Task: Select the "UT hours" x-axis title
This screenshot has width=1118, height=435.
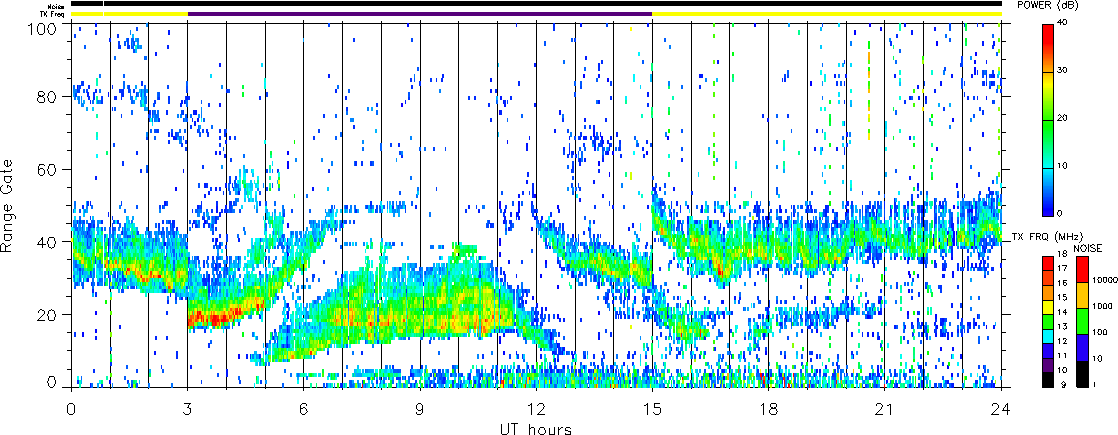Action: click(535, 428)
